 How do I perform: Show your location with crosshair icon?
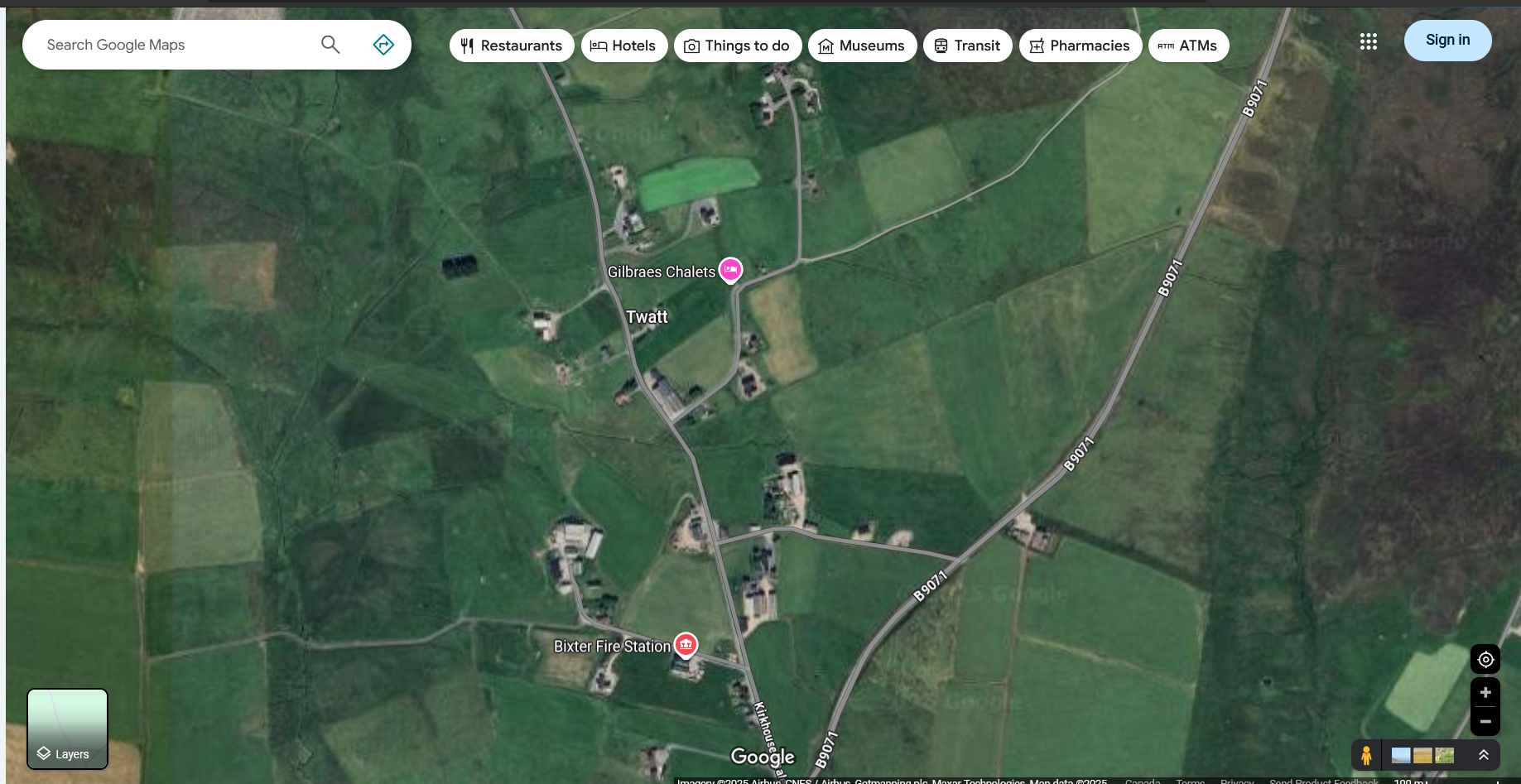(x=1485, y=660)
